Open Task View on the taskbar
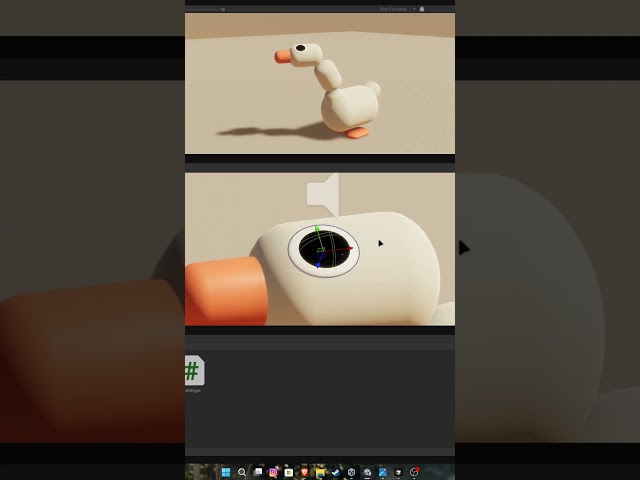Image resolution: width=640 pixels, height=480 pixels. [258, 472]
